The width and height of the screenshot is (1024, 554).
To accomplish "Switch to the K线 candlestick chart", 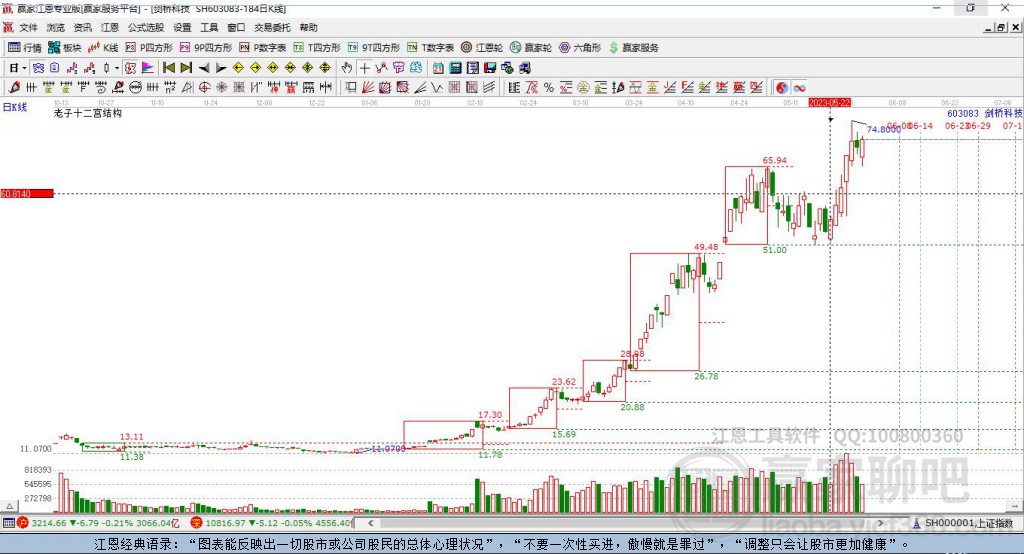I will coord(103,48).
